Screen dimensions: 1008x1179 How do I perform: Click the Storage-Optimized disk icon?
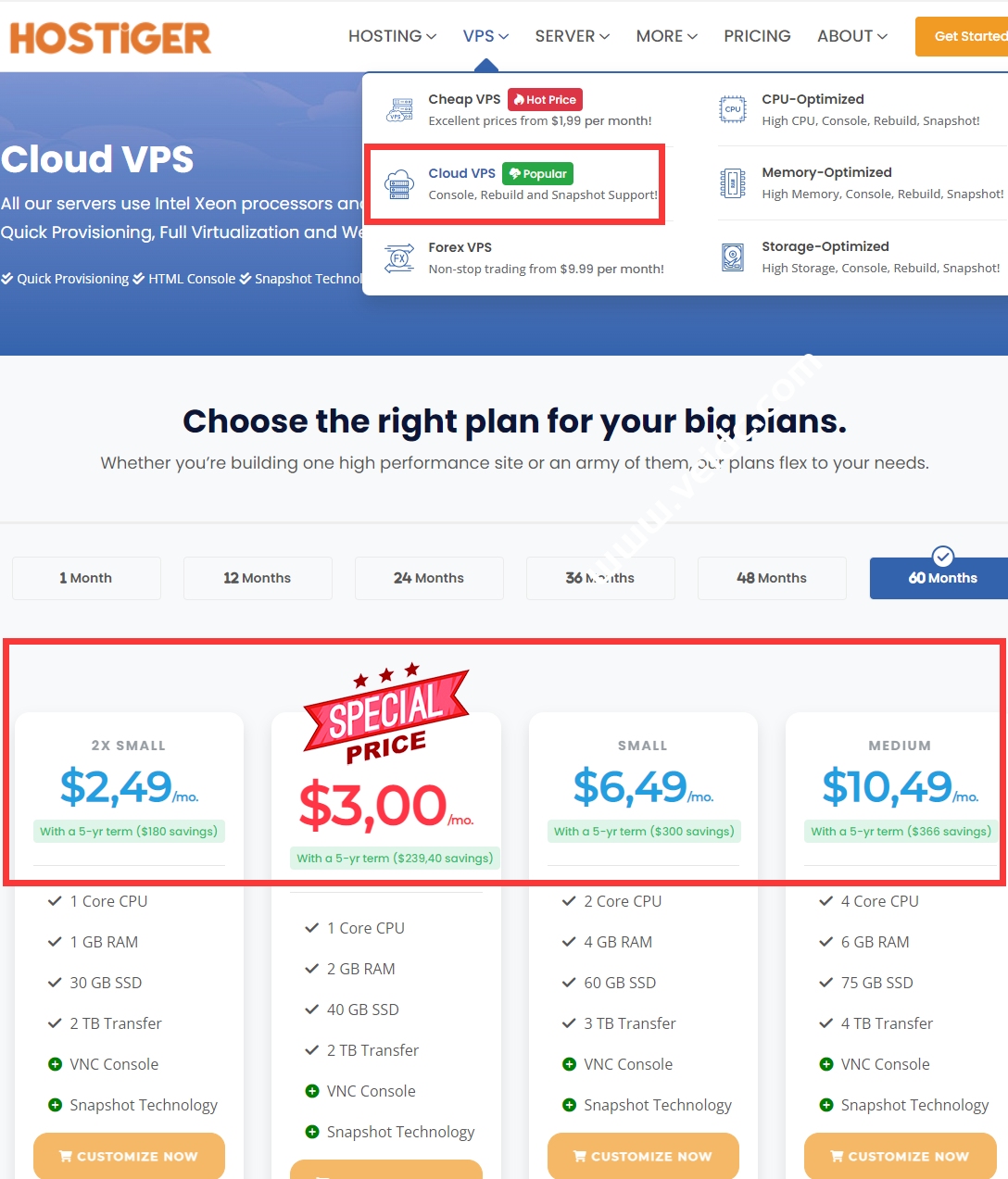(733, 257)
